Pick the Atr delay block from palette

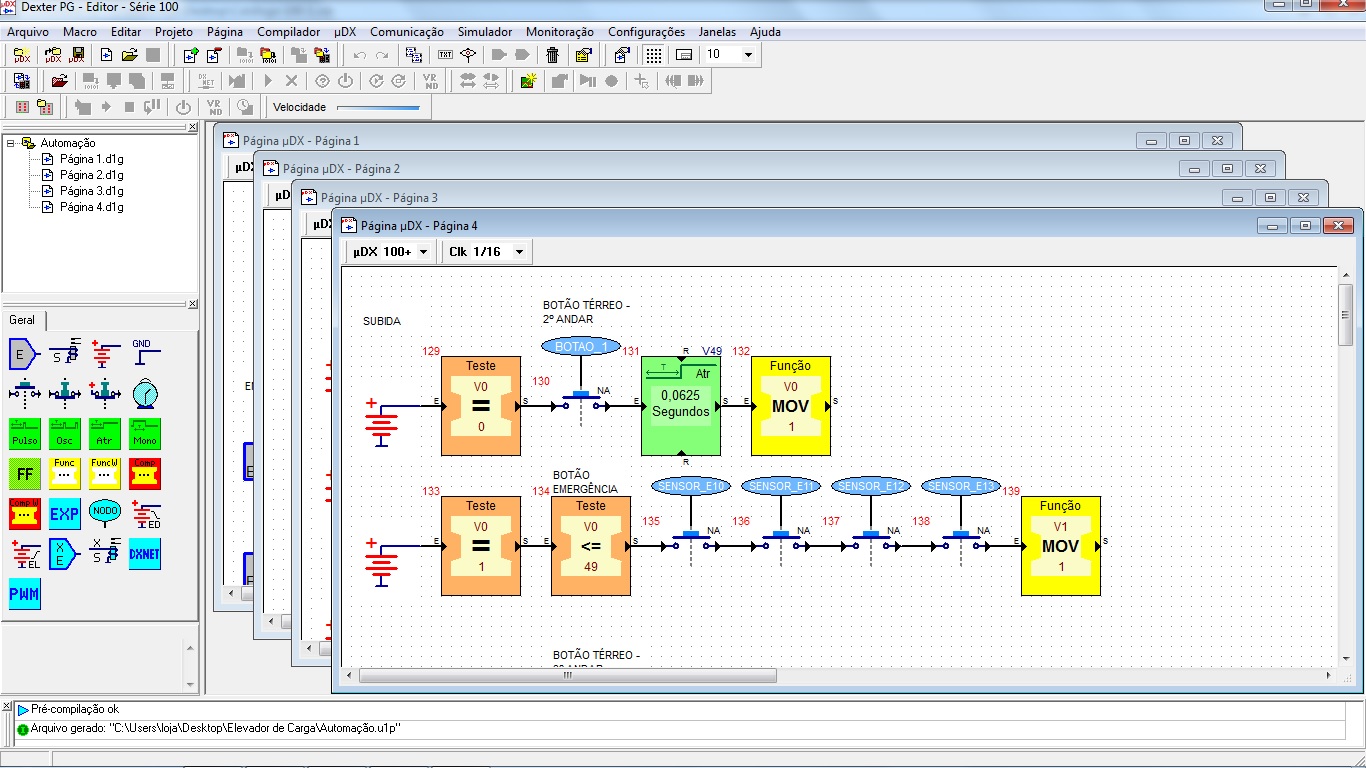pos(104,433)
